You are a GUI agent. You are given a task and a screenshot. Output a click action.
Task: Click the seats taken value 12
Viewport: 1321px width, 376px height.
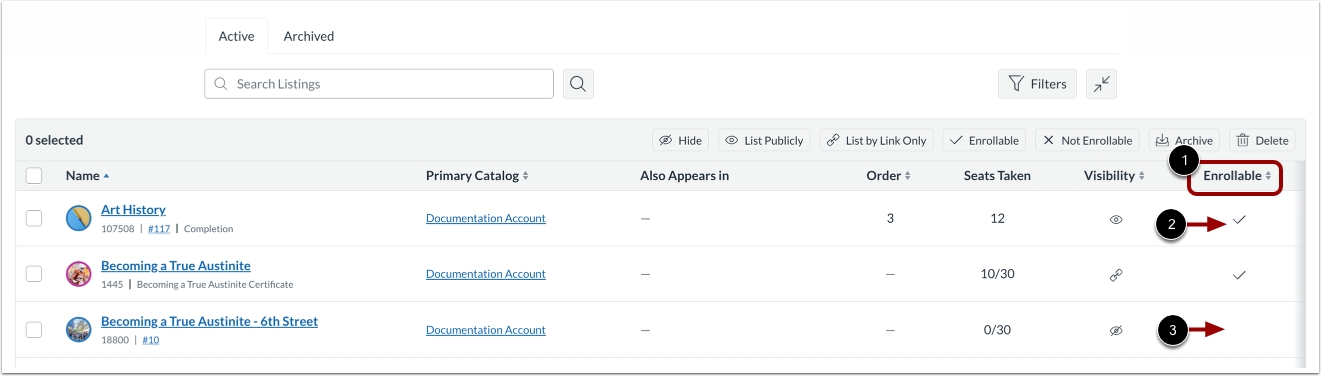coord(997,218)
